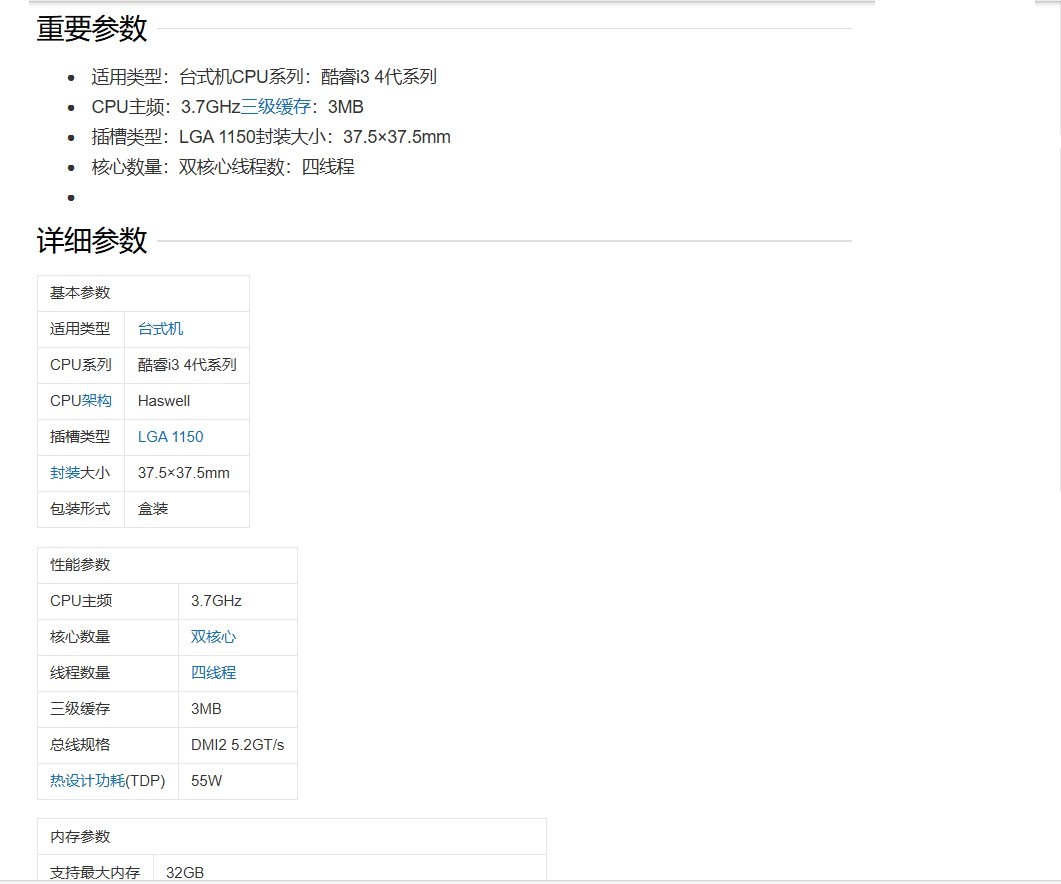Click the 热设计功耗 link beside (TDP)
1061x884 pixels.
click(87, 780)
